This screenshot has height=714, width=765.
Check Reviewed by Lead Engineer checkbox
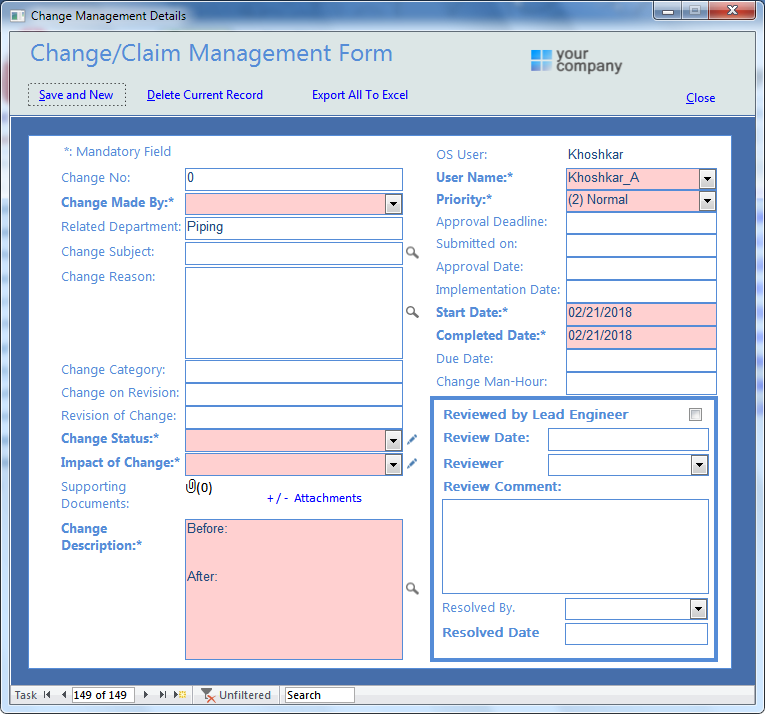tap(695, 414)
